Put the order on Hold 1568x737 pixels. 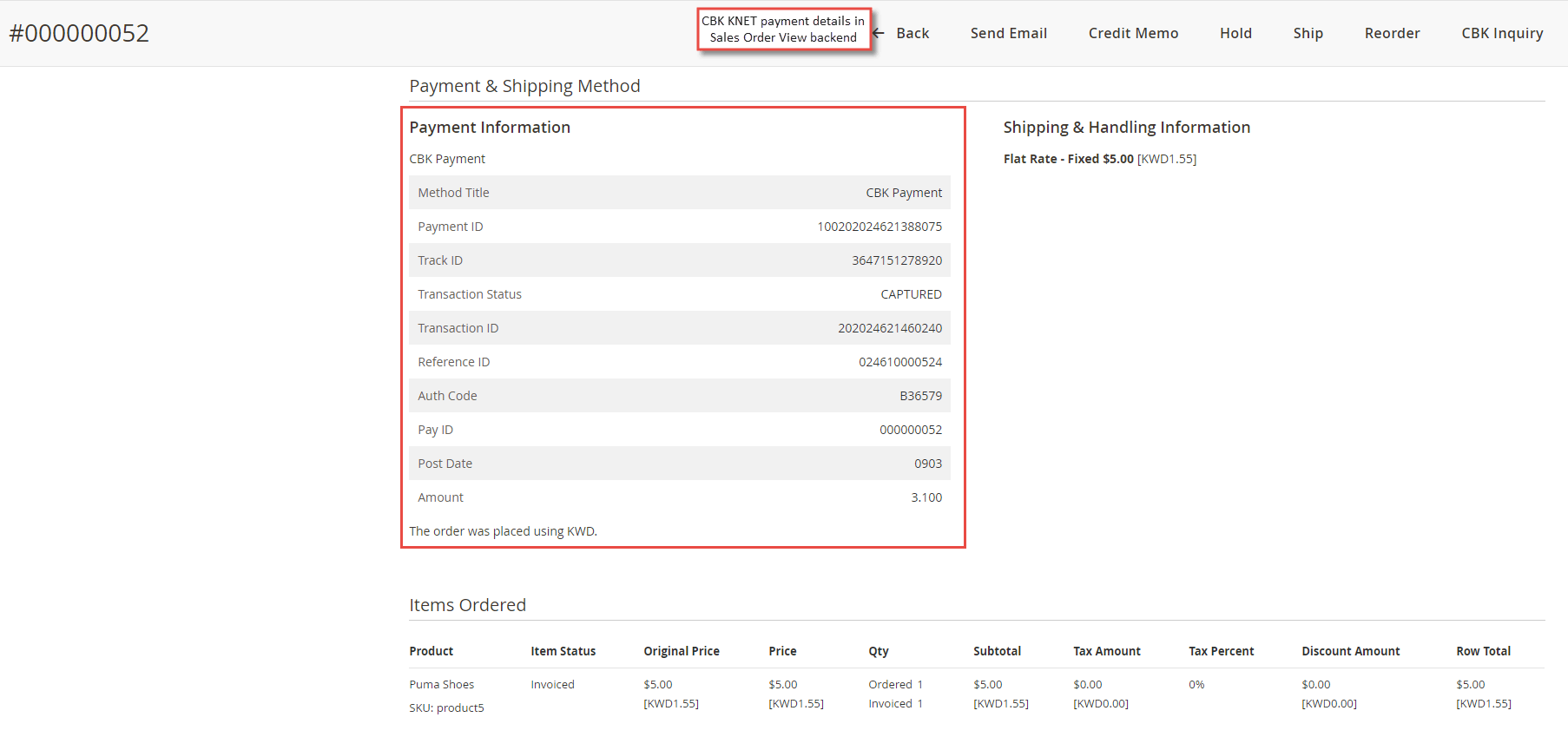pos(1235,33)
